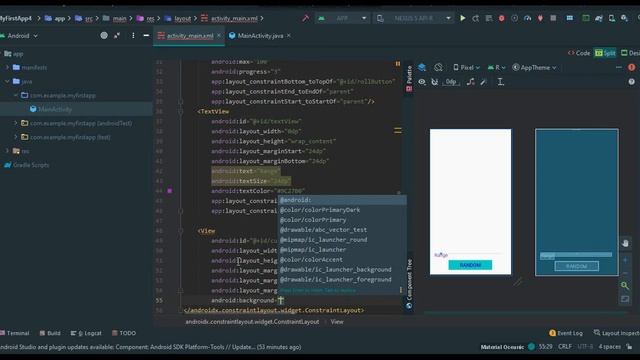The height and width of the screenshot is (360, 640).
Task: Open project panel options three-dot menu
Action: coord(133,36)
